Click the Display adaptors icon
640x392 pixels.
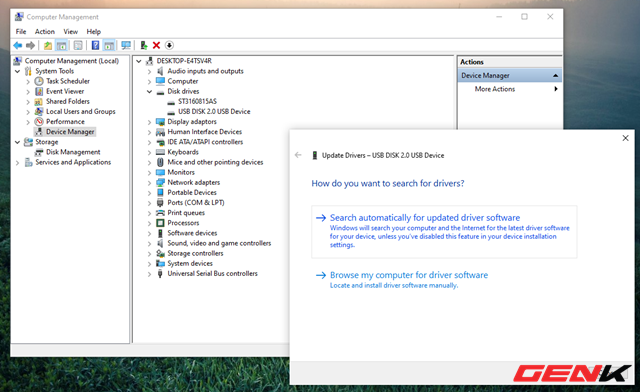[160, 122]
